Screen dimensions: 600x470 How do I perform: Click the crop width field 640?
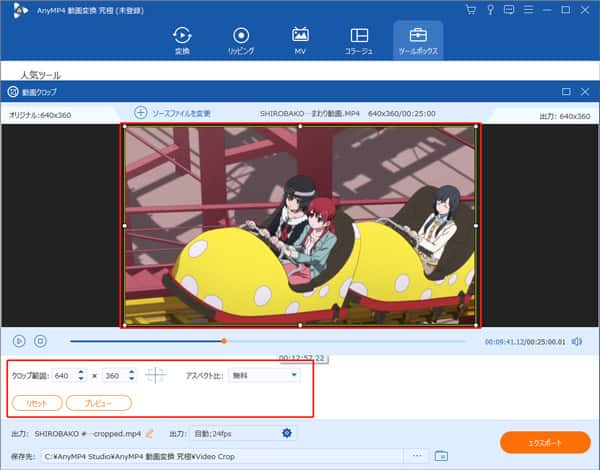tap(64, 376)
